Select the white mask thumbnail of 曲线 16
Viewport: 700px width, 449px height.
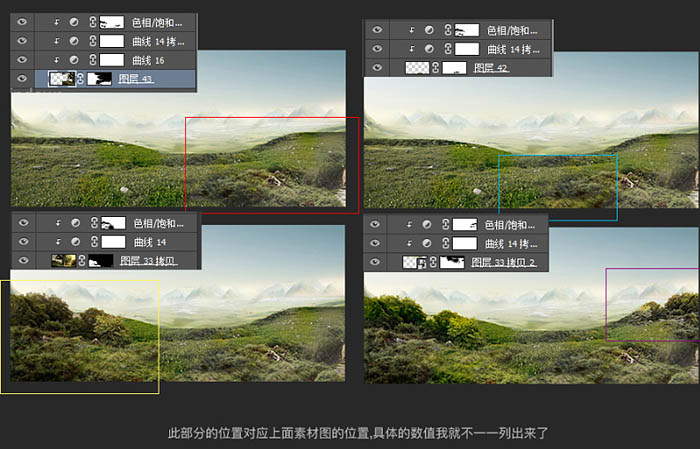pyautogui.click(x=112, y=60)
